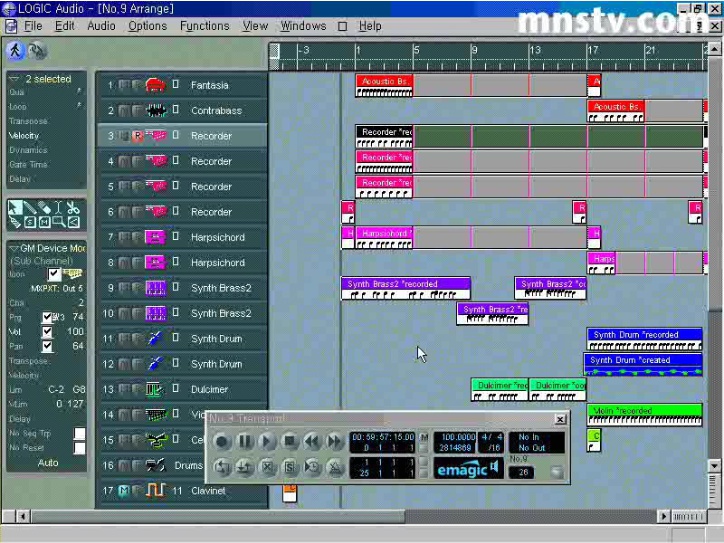The image size is (724, 543).
Task: Click the track 3 Recorder instrument icon
Action: [156, 136]
